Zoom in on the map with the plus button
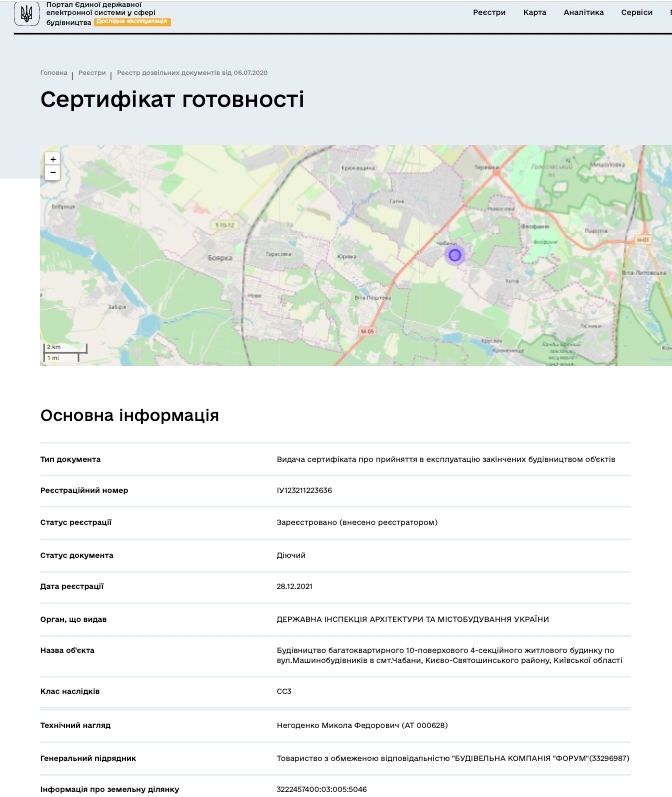Image resolution: width=672 pixels, height=797 pixels. pyautogui.click(x=52, y=159)
